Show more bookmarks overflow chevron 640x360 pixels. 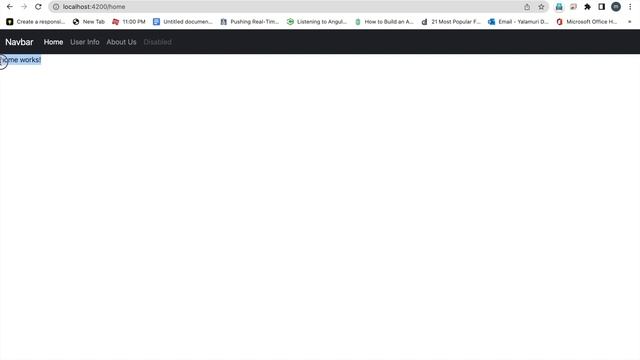pos(630,22)
